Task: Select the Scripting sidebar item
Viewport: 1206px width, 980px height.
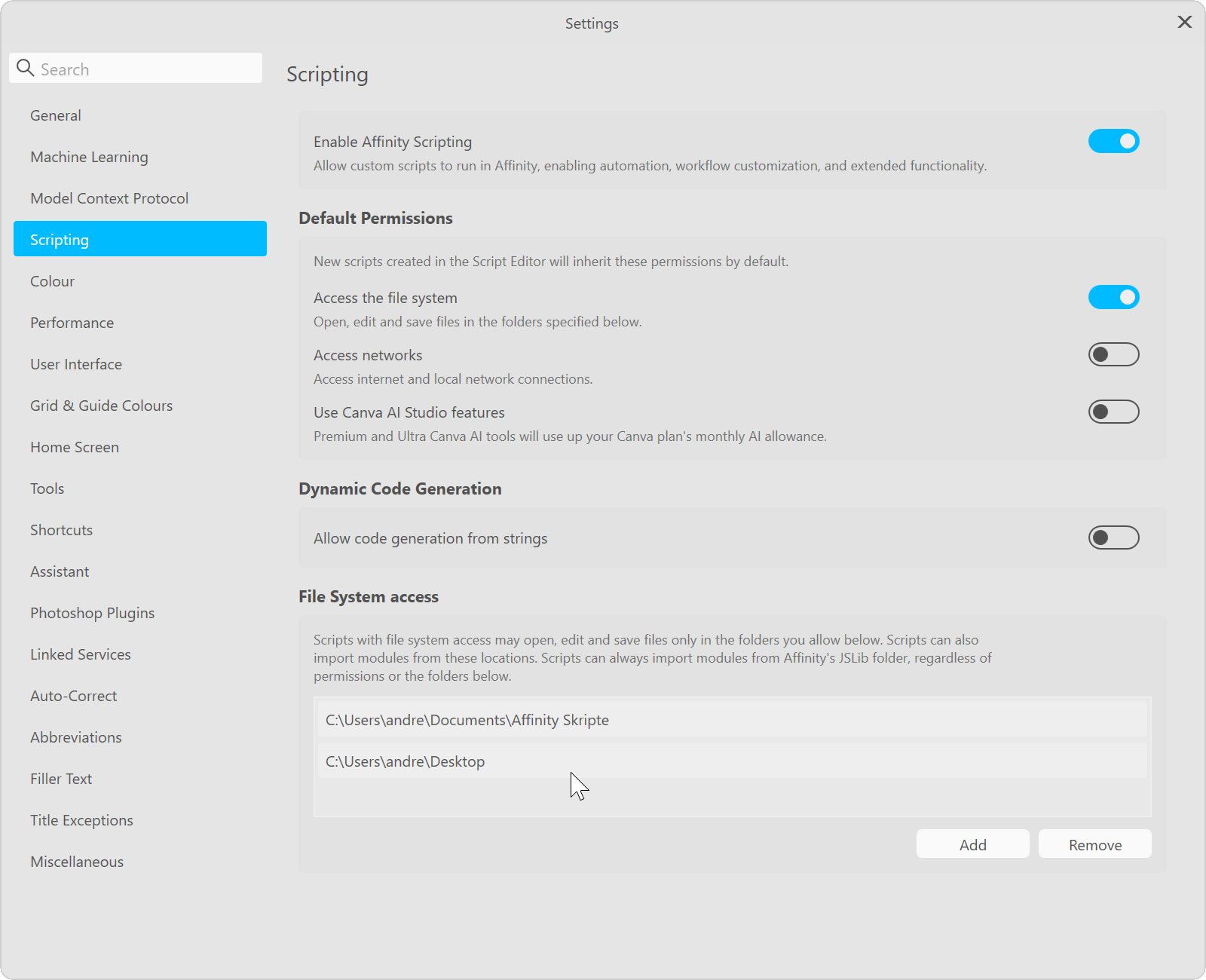Action: (x=140, y=239)
